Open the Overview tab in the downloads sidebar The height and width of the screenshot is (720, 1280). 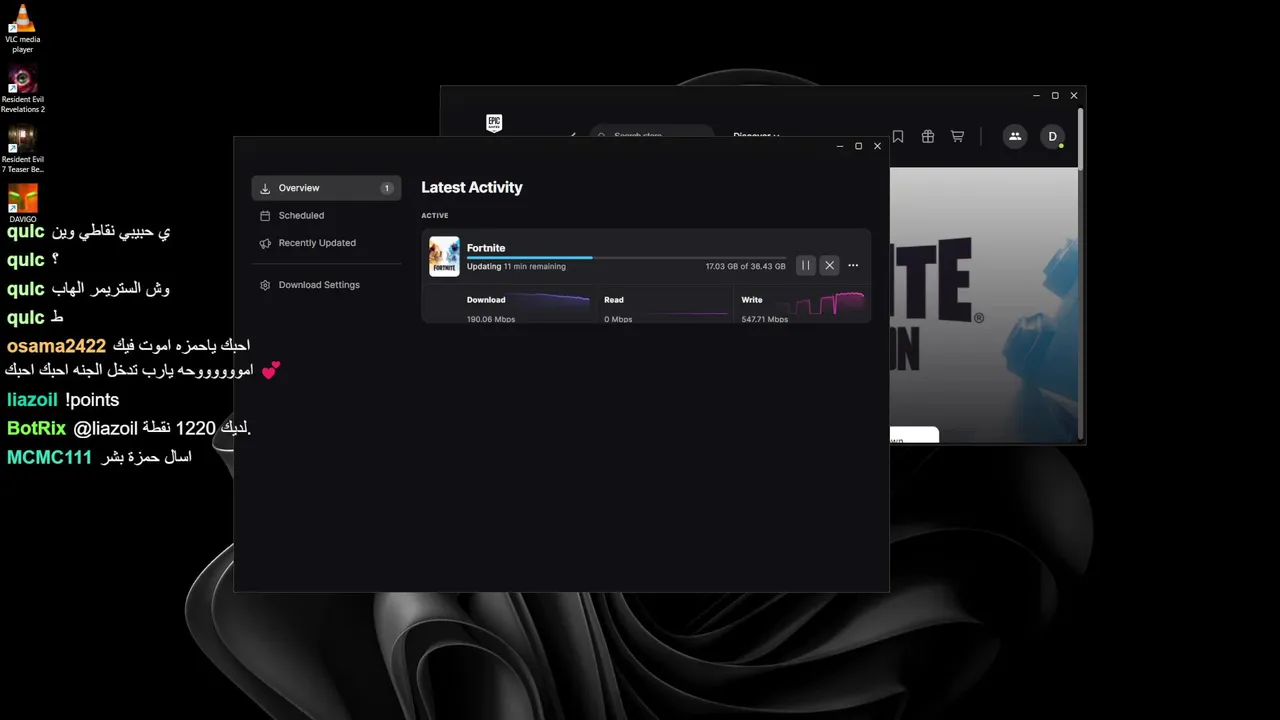326,188
